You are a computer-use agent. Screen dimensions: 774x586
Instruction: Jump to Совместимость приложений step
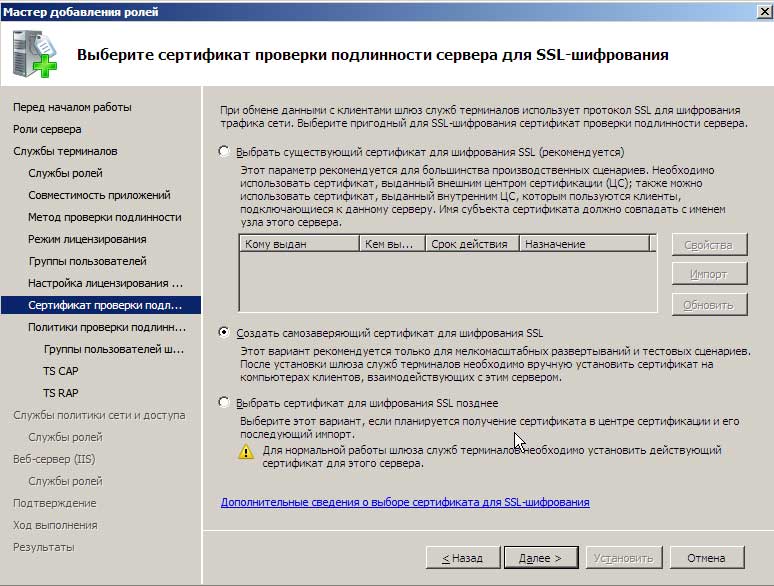pos(99,195)
